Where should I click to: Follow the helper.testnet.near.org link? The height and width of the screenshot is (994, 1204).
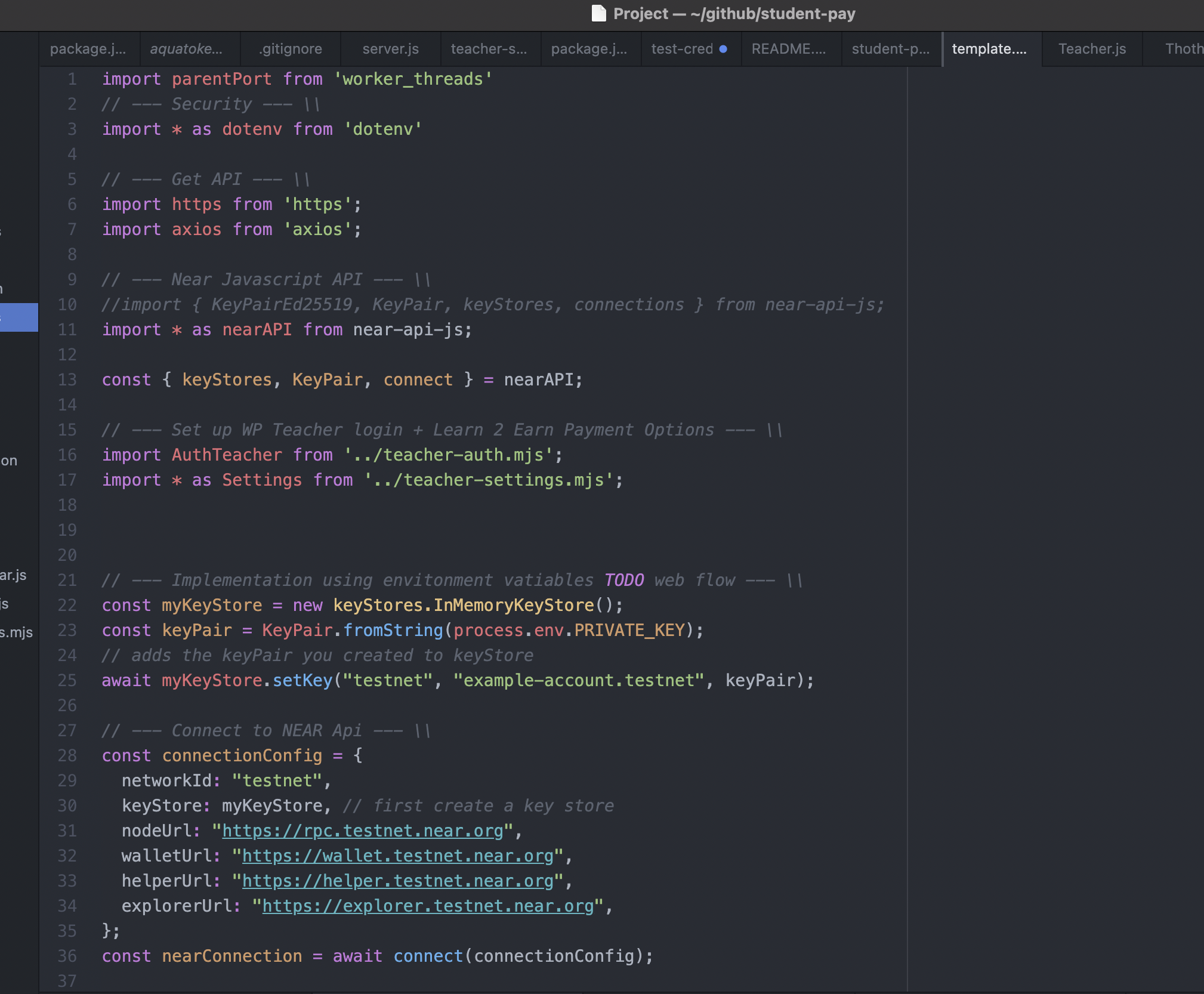pos(397,881)
